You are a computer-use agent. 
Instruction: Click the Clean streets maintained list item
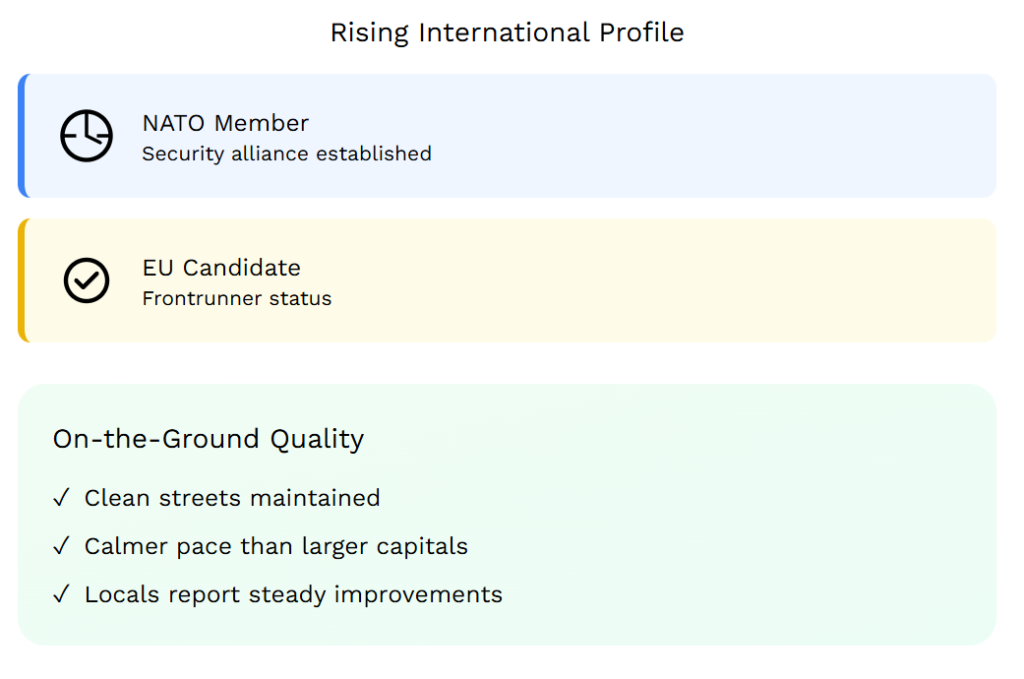point(232,497)
